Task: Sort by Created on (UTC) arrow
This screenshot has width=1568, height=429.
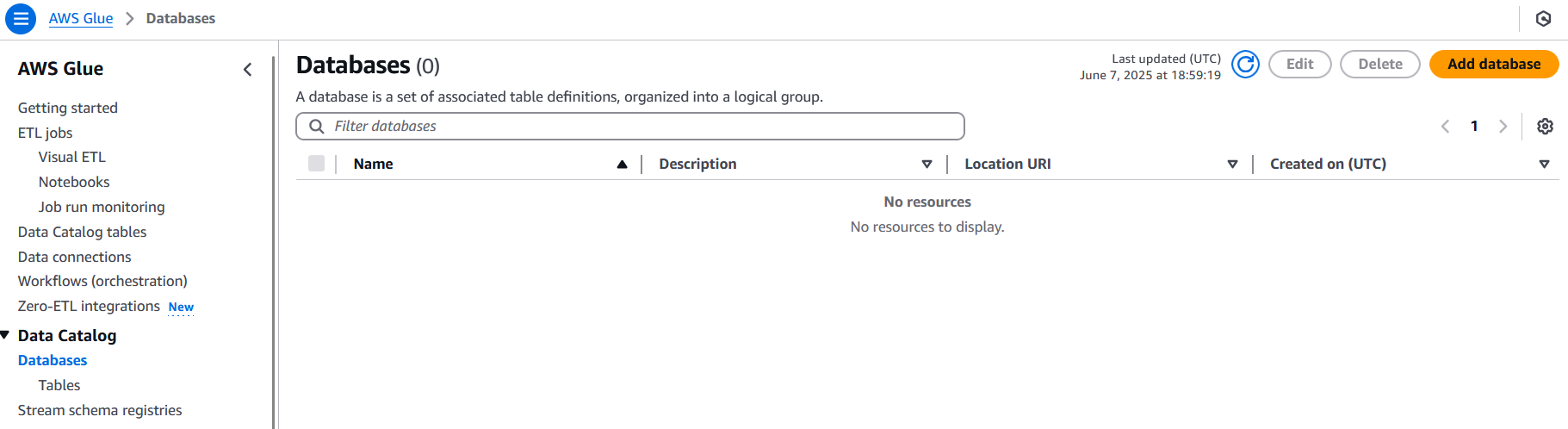Action: click(1545, 164)
